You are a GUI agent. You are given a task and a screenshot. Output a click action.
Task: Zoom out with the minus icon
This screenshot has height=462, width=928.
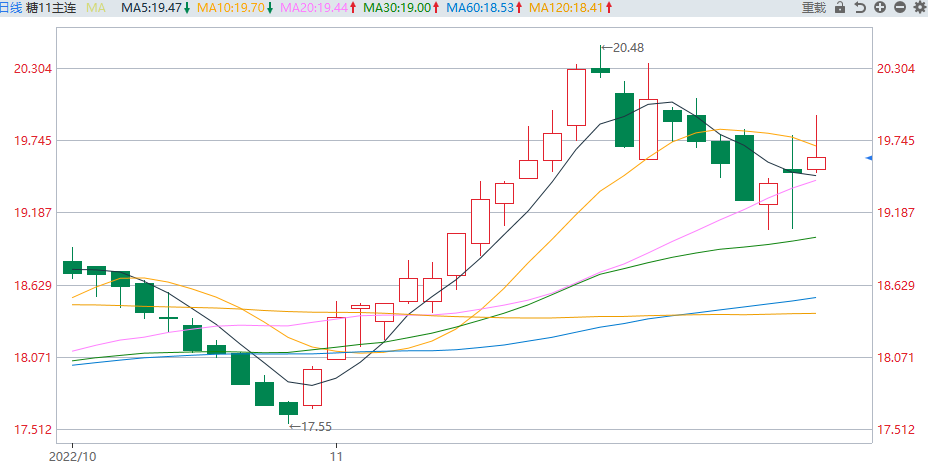(x=900, y=8)
